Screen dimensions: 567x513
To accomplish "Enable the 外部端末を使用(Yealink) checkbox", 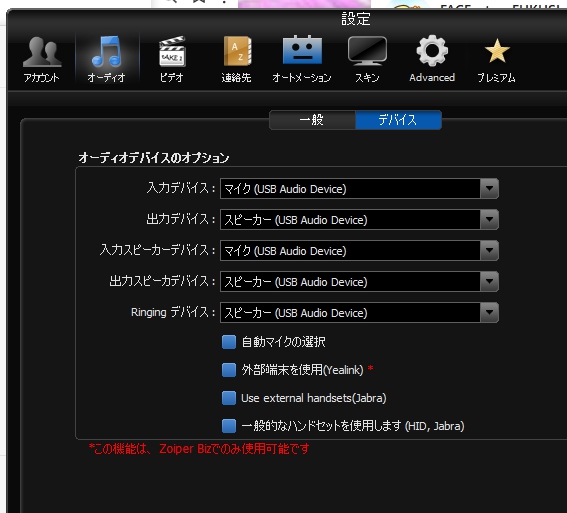I will pyautogui.click(x=229, y=370).
